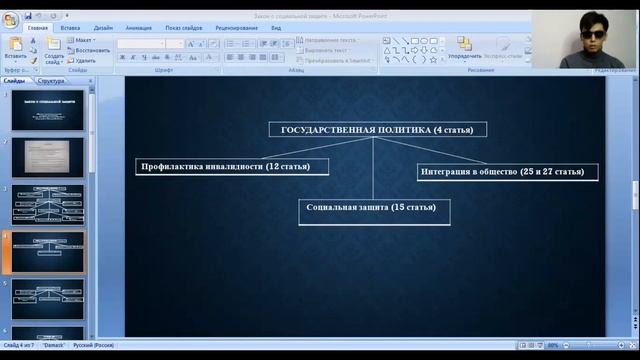640x360 pixels.
Task: Toggle align text right
Action: [252, 58]
